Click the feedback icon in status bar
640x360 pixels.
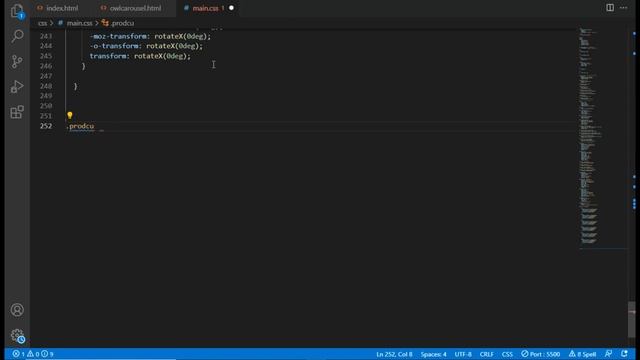(x=608, y=354)
